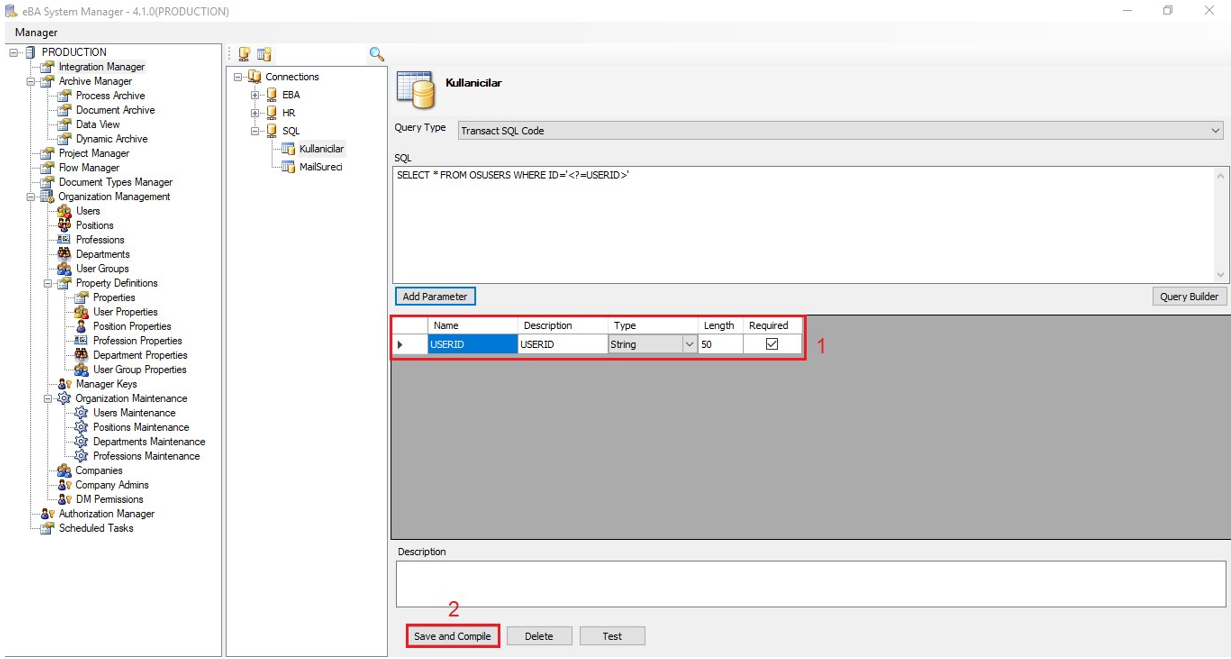Expand the HR connection node

(x=255, y=113)
